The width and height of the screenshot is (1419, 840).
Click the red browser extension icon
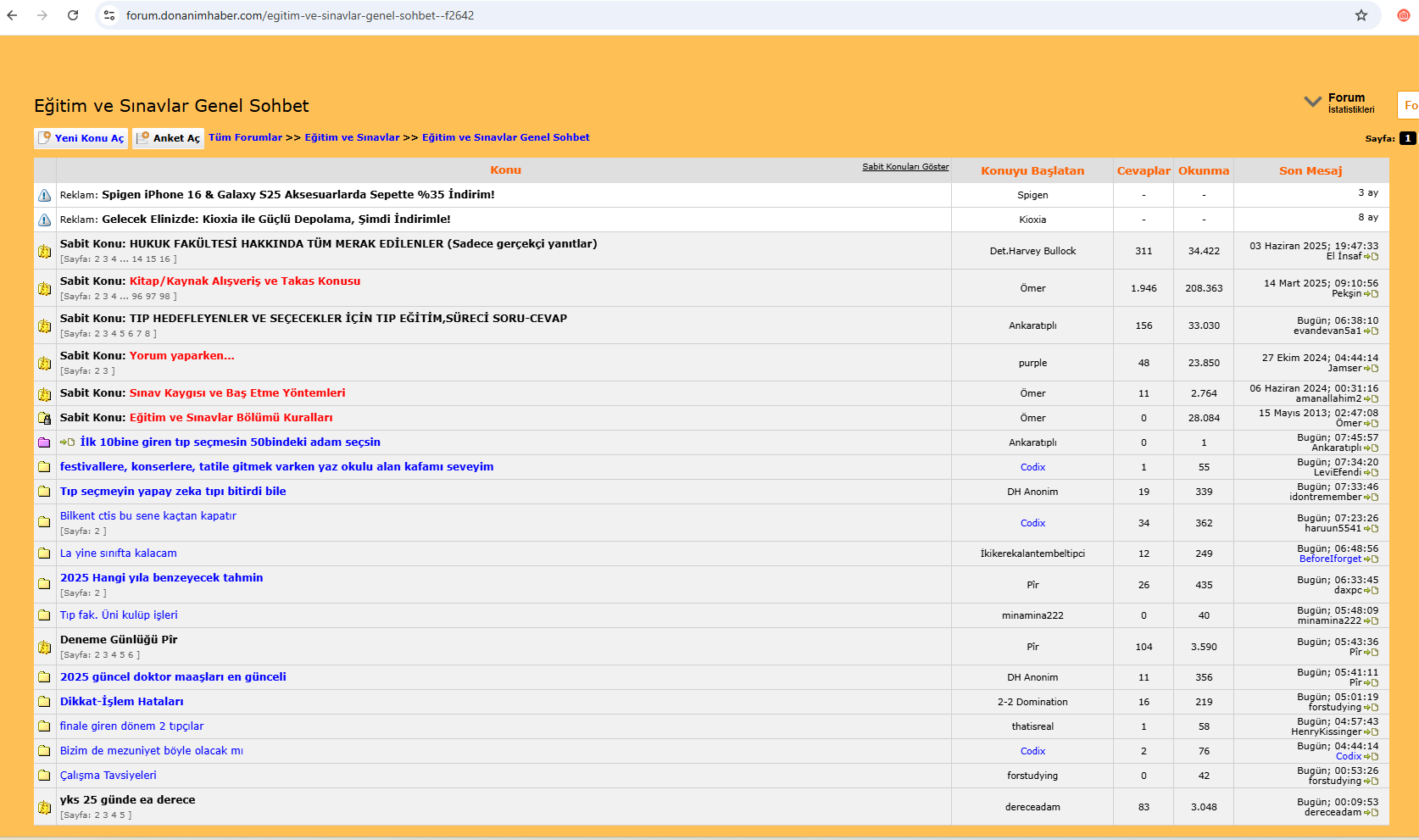click(x=1404, y=15)
